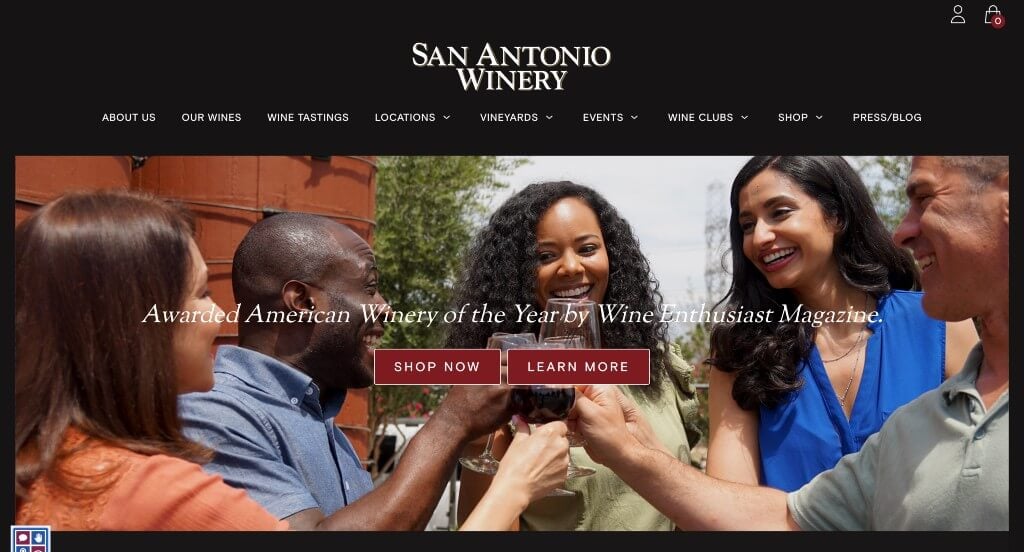Open the shopping bag cart icon
This screenshot has height=552, width=1024.
point(993,15)
